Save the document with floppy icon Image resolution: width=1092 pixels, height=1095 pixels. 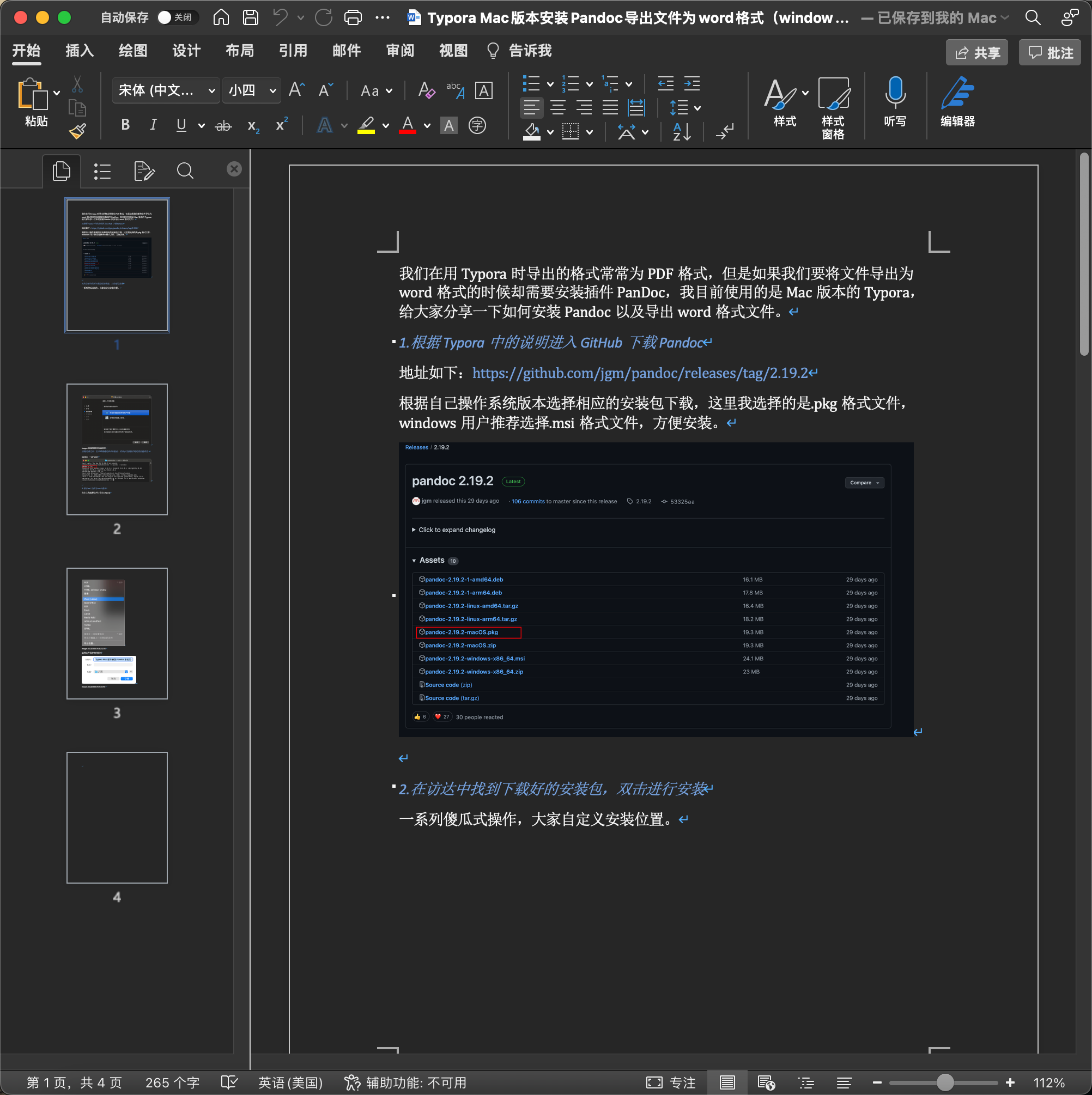(x=251, y=17)
